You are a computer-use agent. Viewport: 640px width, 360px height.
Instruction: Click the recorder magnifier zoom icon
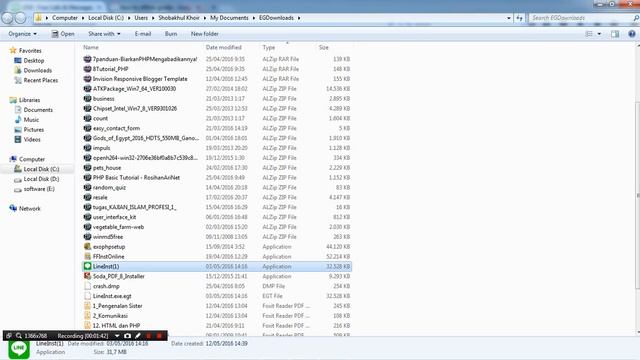[19, 336]
